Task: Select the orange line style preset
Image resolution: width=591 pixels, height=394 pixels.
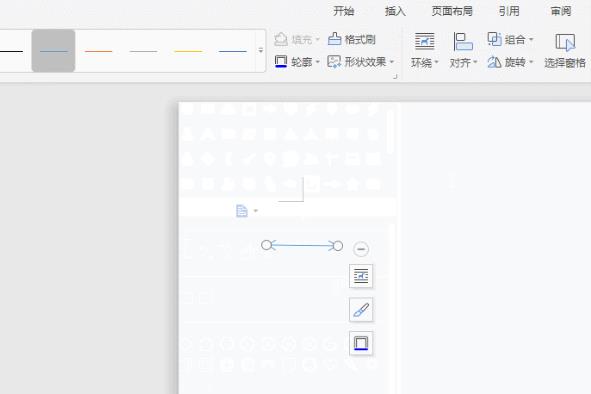Action: coord(98,51)
